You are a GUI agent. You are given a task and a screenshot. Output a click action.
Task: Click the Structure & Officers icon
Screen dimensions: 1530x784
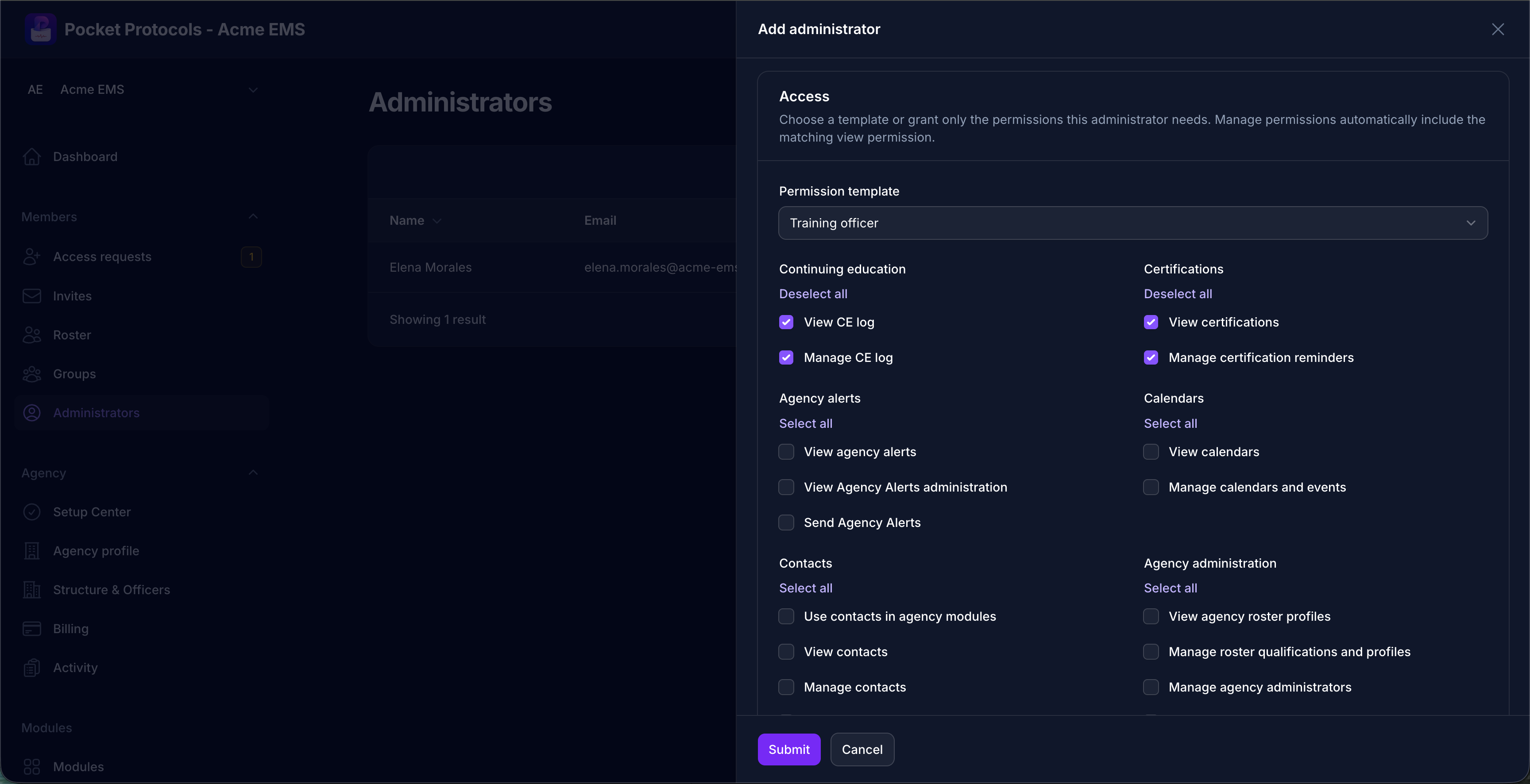point(31,589)
